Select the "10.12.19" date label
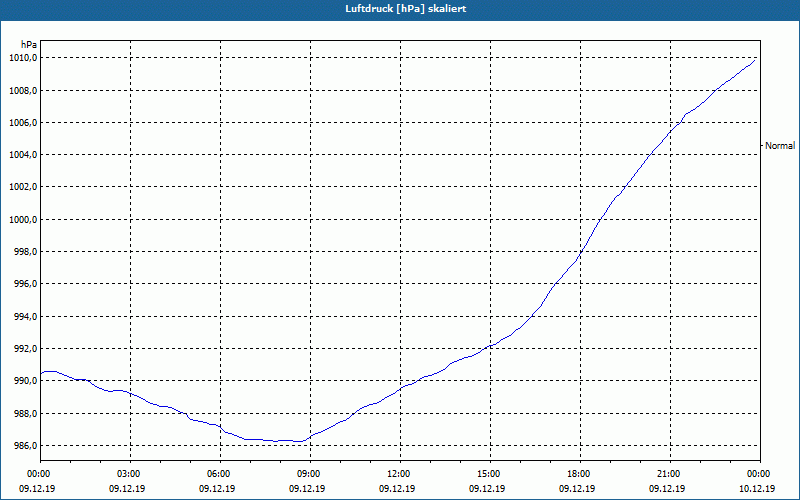Screen dimensions: 800x500 tap(757, 489)
